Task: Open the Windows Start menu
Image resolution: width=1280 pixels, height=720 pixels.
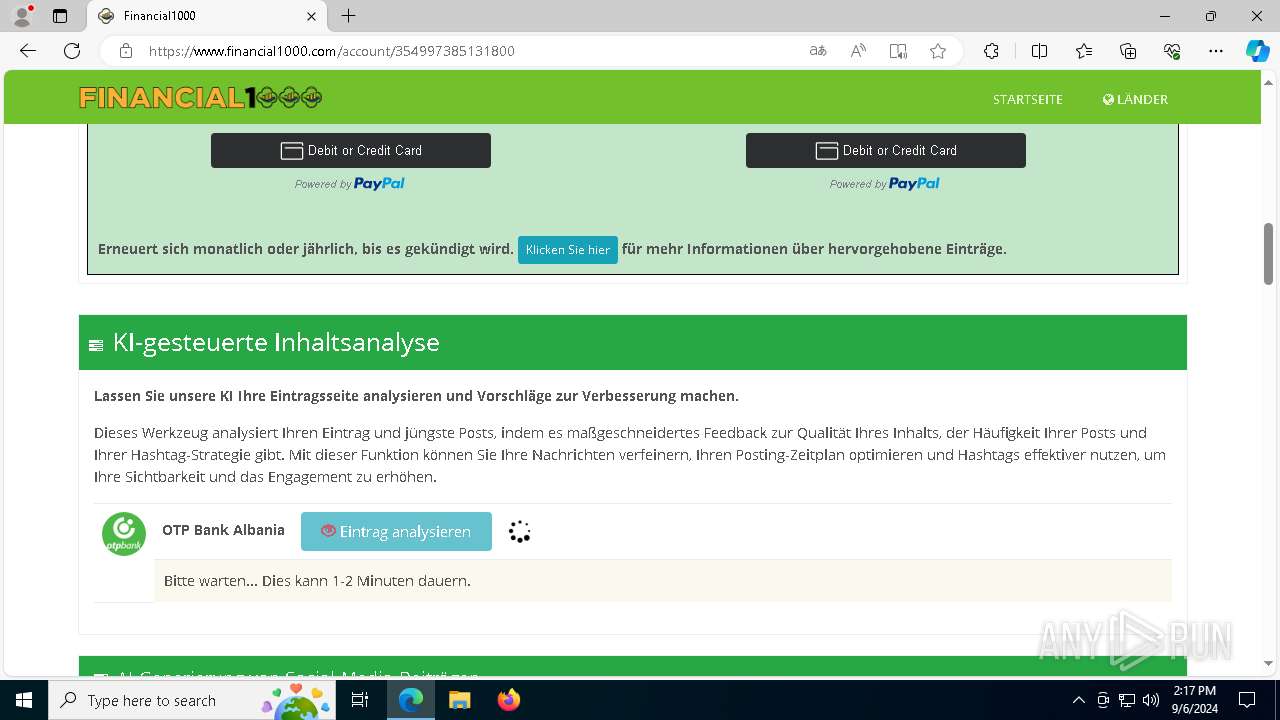Action: (24, 700)
